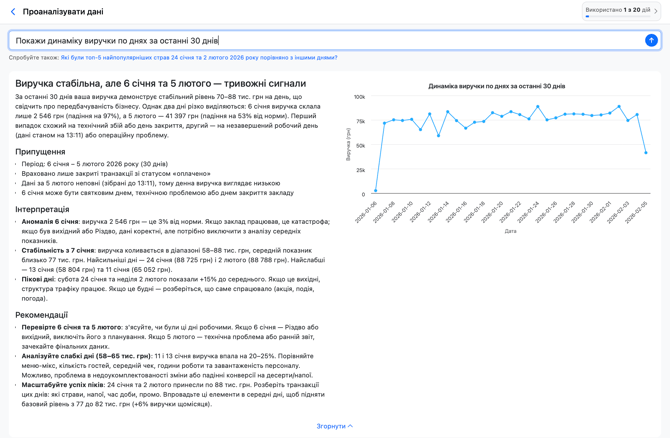Click the back arrow beside Проаналізувати дані
The width and height of the screenshot is (670, 438).
(x=13, y=12)
